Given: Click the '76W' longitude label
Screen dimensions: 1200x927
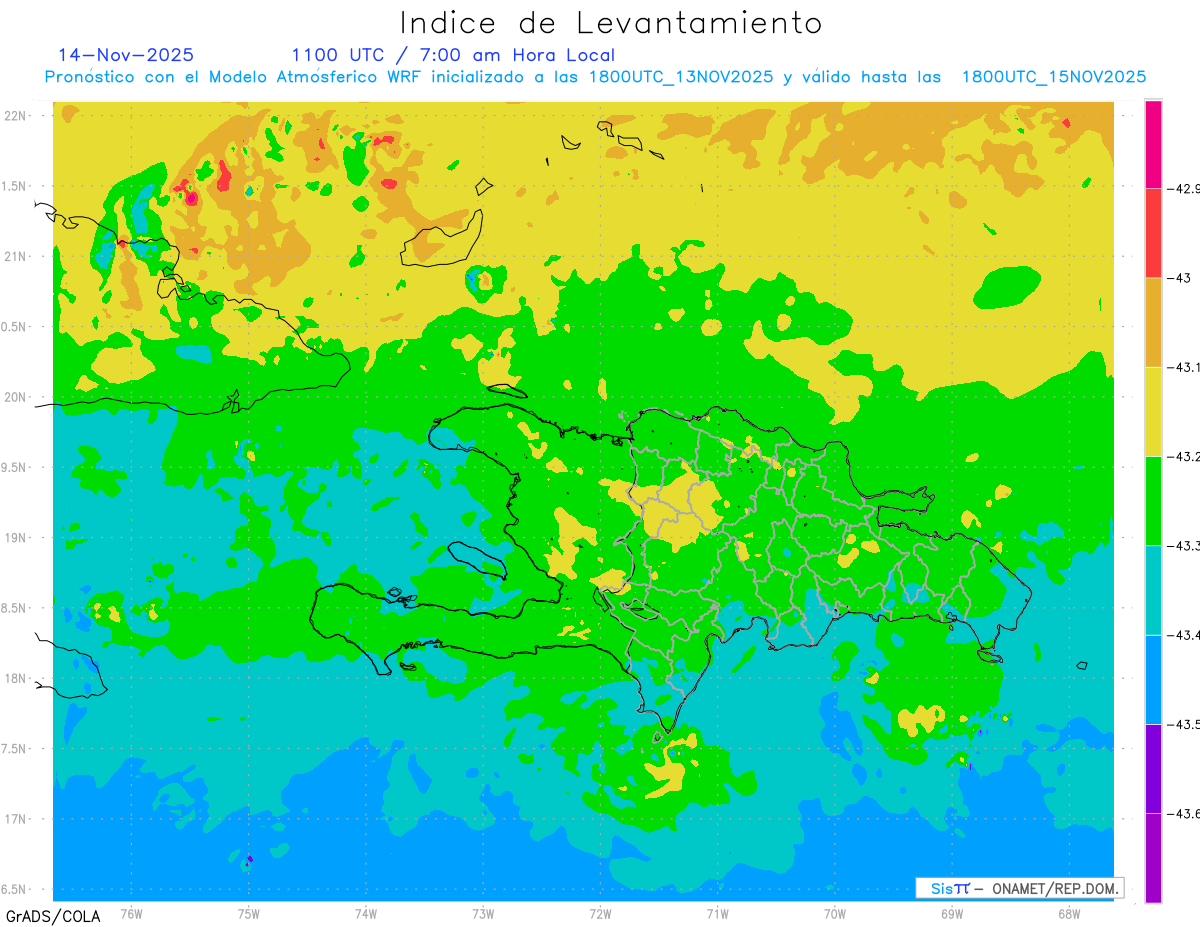Looking at the screenshot, I should (131, 913).
